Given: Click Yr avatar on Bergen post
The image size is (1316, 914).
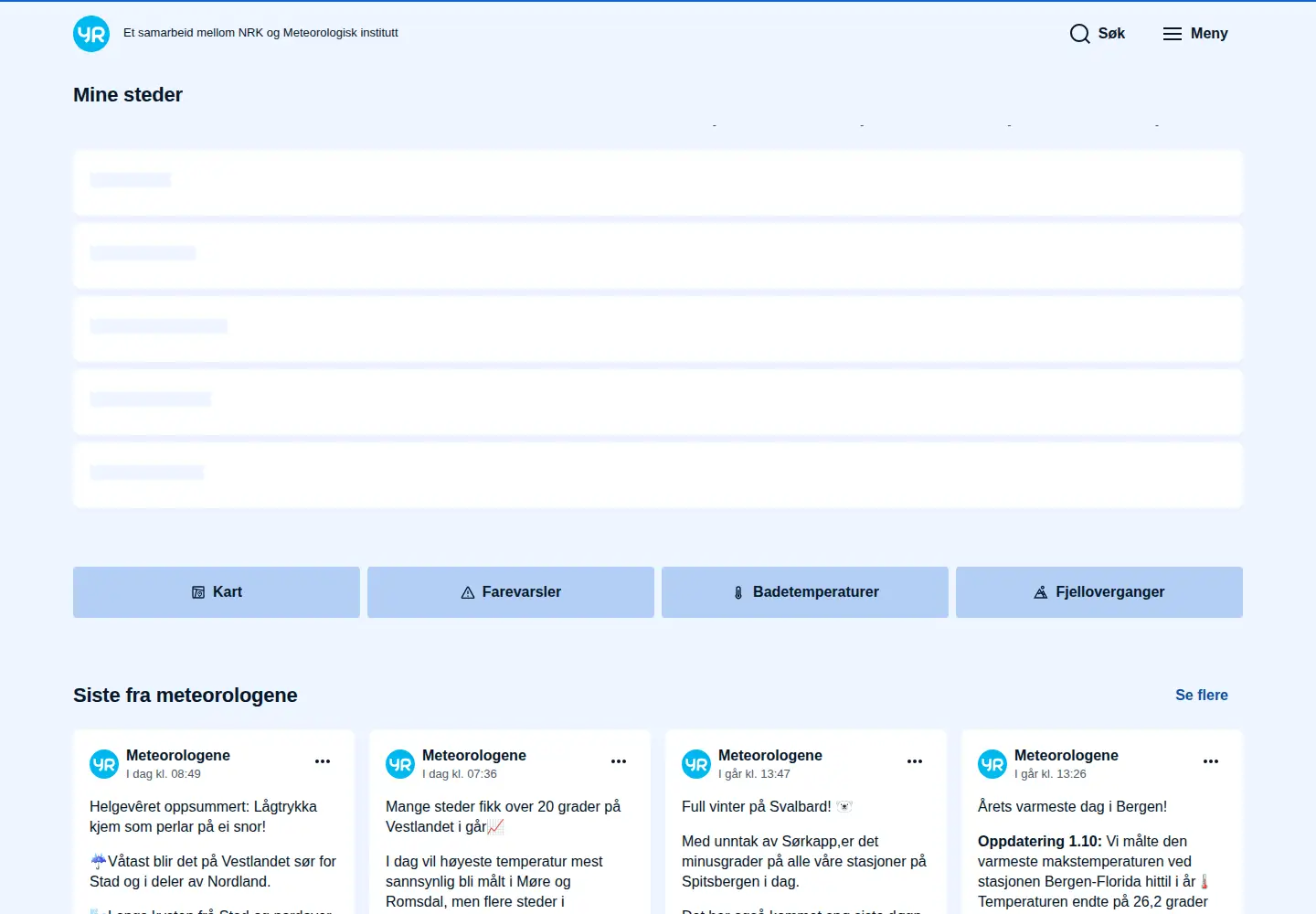Looking at the screenshot, I should pos(992,764).
